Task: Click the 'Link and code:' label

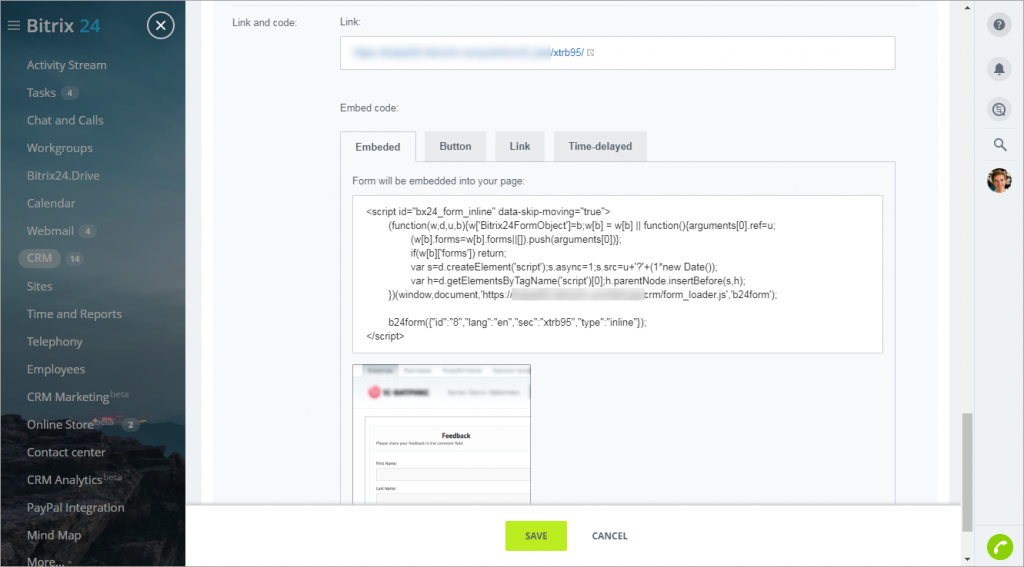Action: tap(264, 22)
